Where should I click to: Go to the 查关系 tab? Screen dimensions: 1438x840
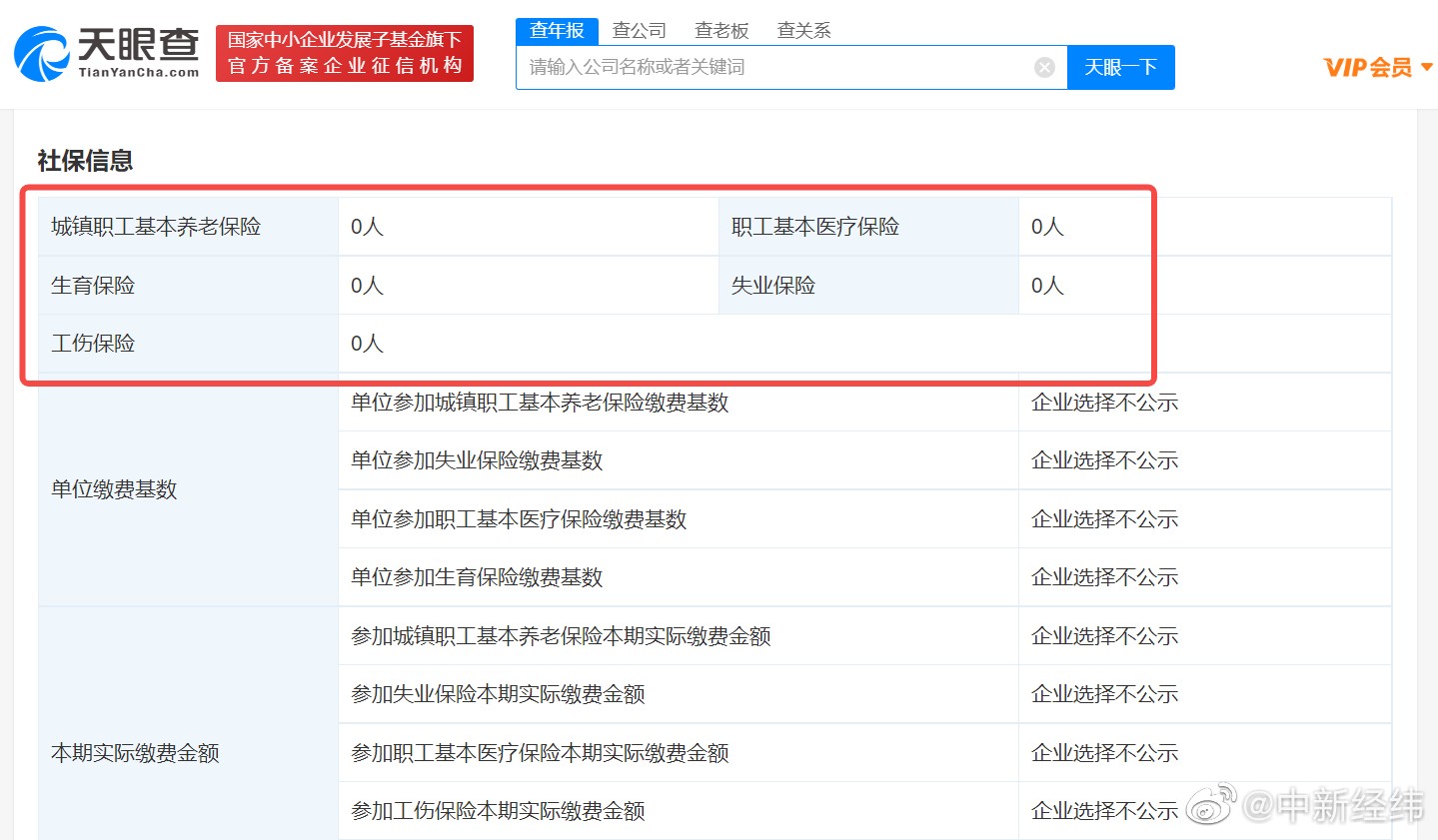tap(803, 31)
